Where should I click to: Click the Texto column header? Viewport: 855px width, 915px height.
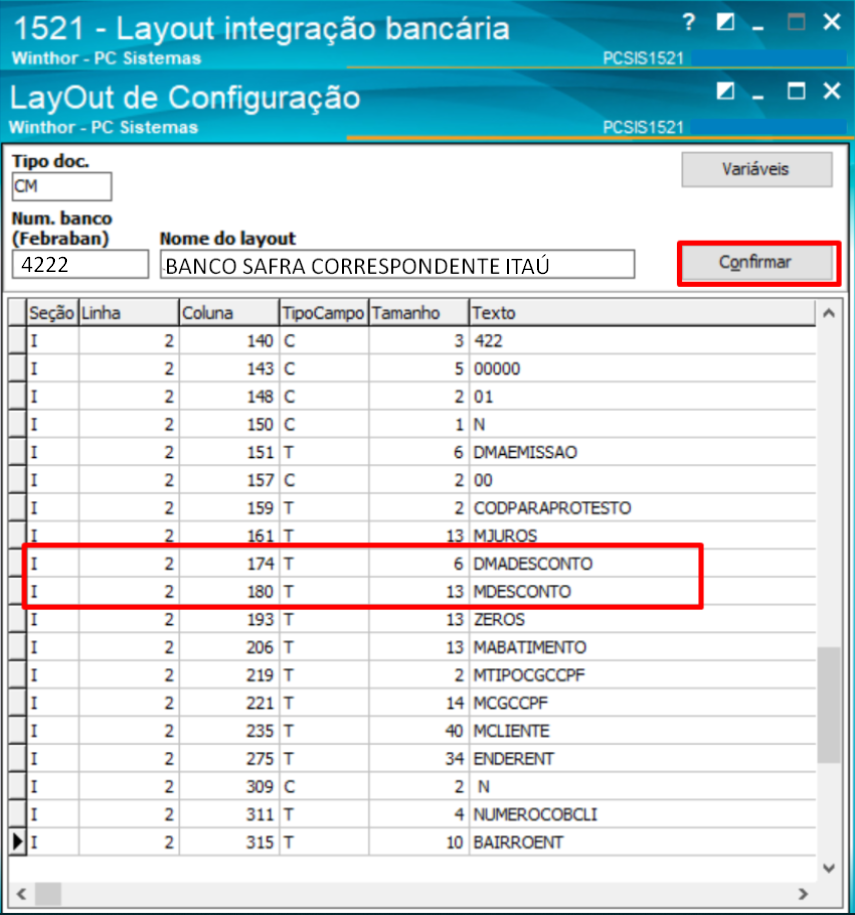pos(642,313)
